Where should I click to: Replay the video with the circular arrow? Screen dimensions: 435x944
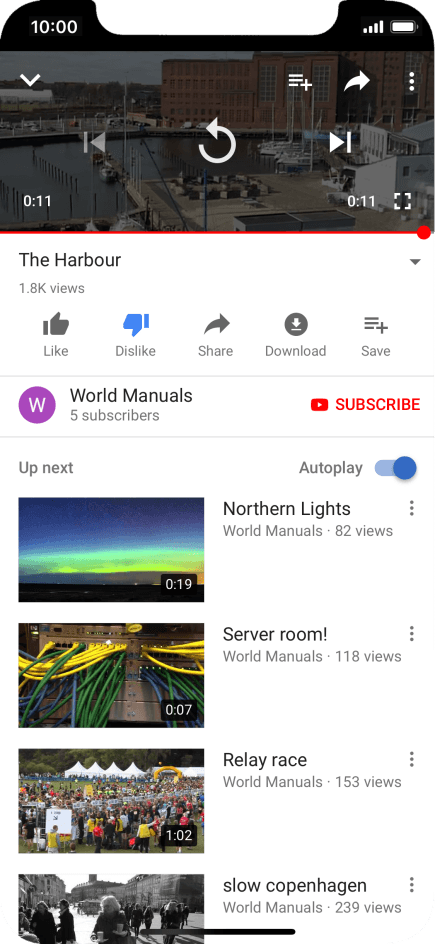[x=217, y=141]
